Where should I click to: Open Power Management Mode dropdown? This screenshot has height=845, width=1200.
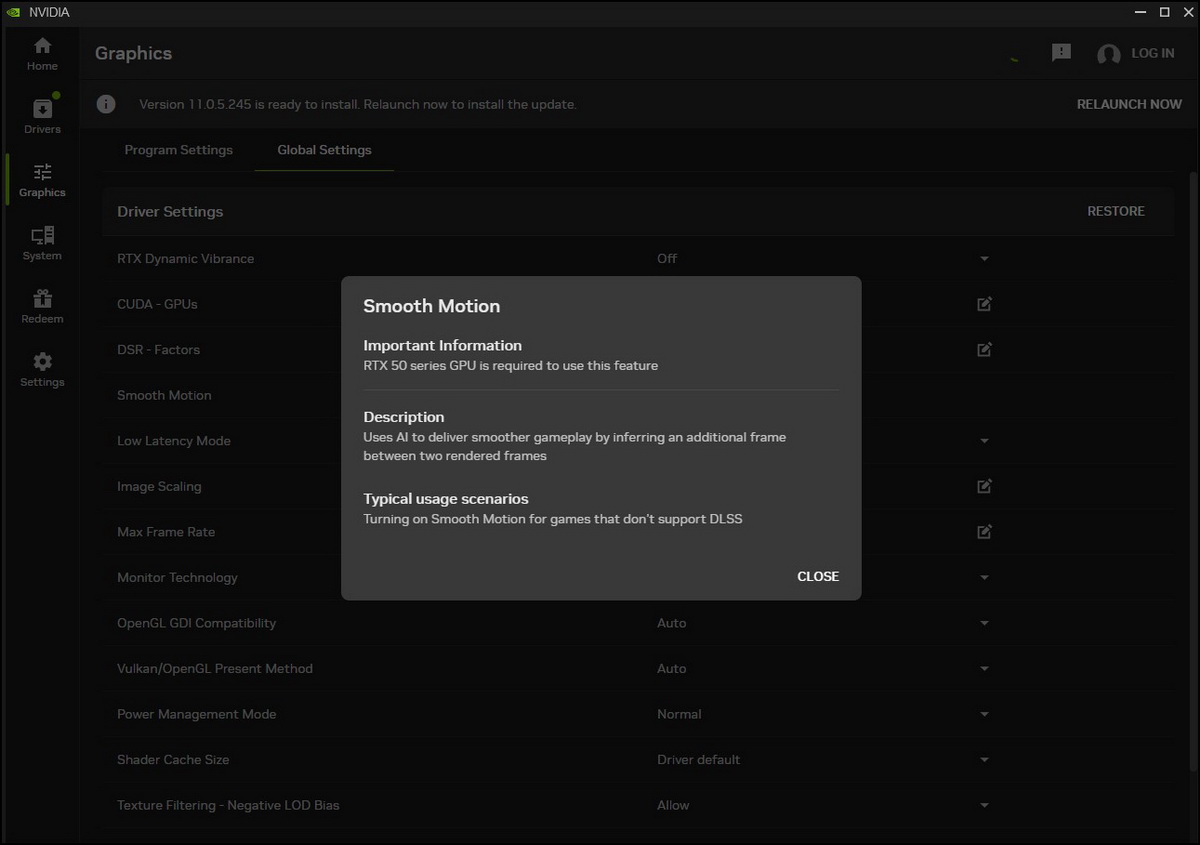coord(984,715)
